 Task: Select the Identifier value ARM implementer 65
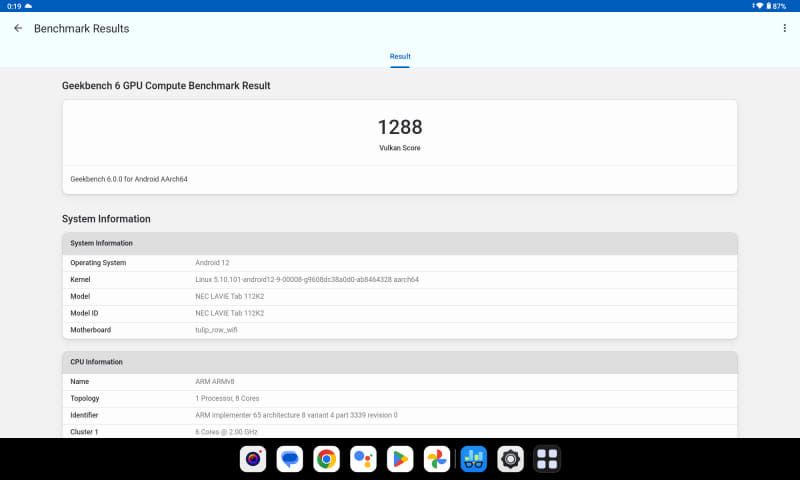click(x=296, y=415)
